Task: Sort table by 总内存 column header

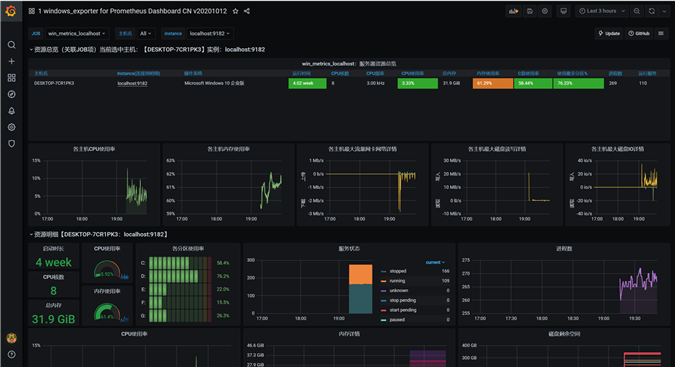Action: (449, 74)
